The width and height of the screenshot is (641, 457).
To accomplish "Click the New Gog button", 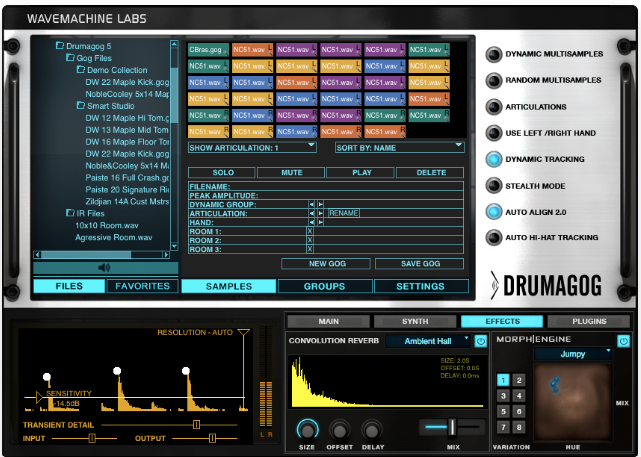I will [327, 264].
